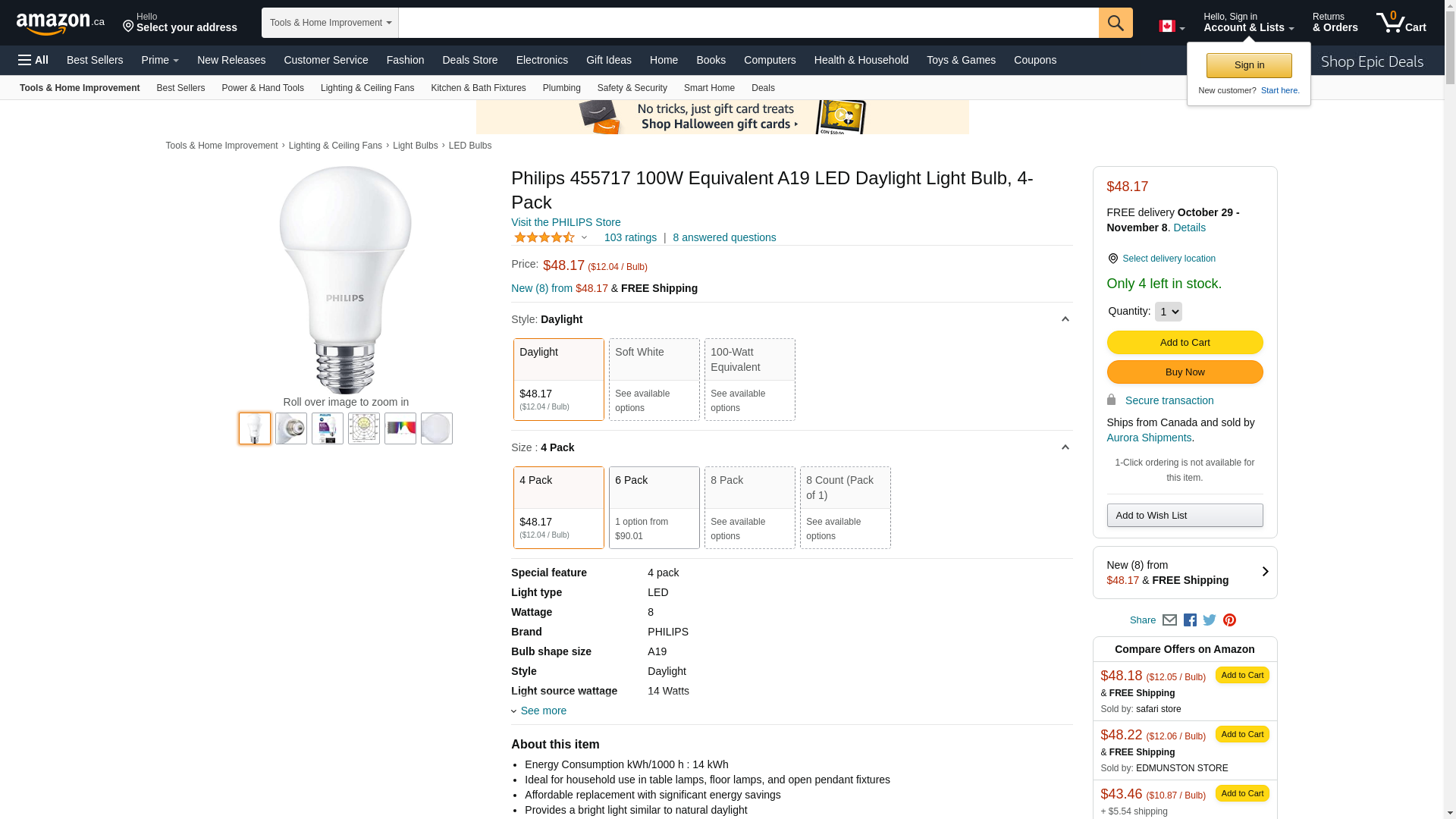
Task: Expand the See more specifications link
Action: click(543, 711)
